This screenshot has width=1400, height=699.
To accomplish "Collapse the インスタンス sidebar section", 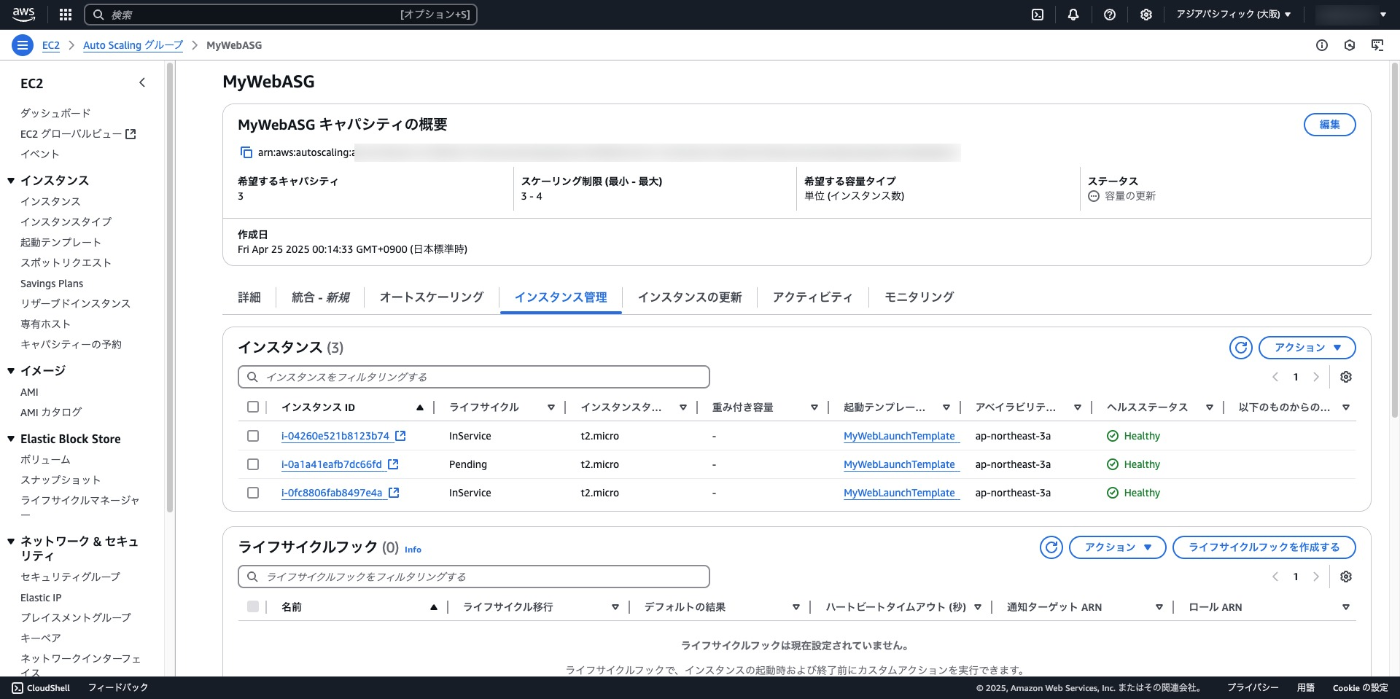I will (11, 181).
